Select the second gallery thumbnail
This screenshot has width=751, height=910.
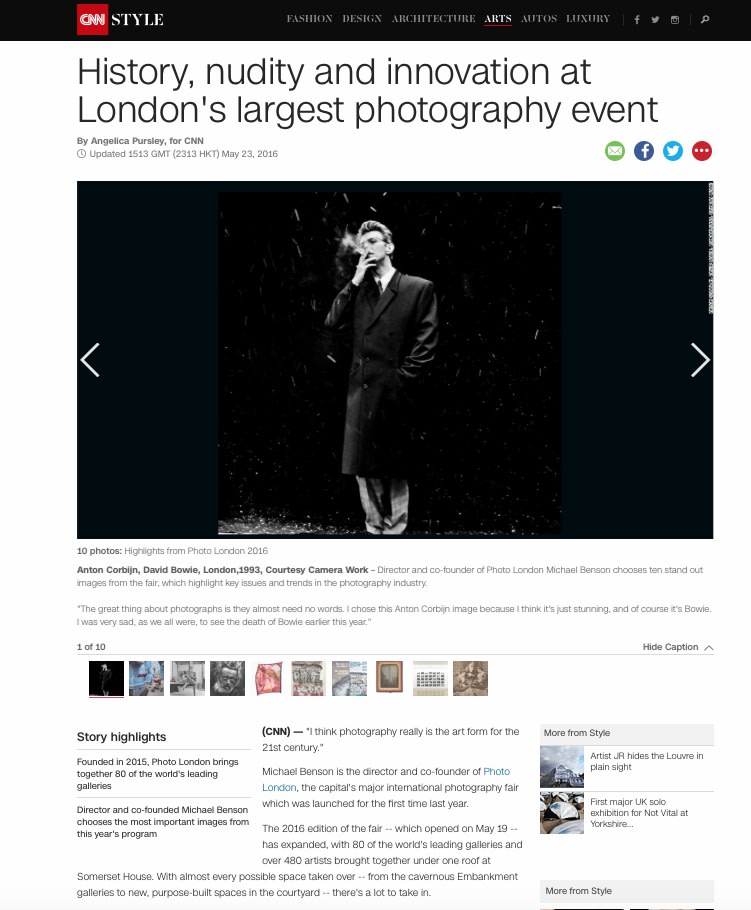click(x=146, y=678)
